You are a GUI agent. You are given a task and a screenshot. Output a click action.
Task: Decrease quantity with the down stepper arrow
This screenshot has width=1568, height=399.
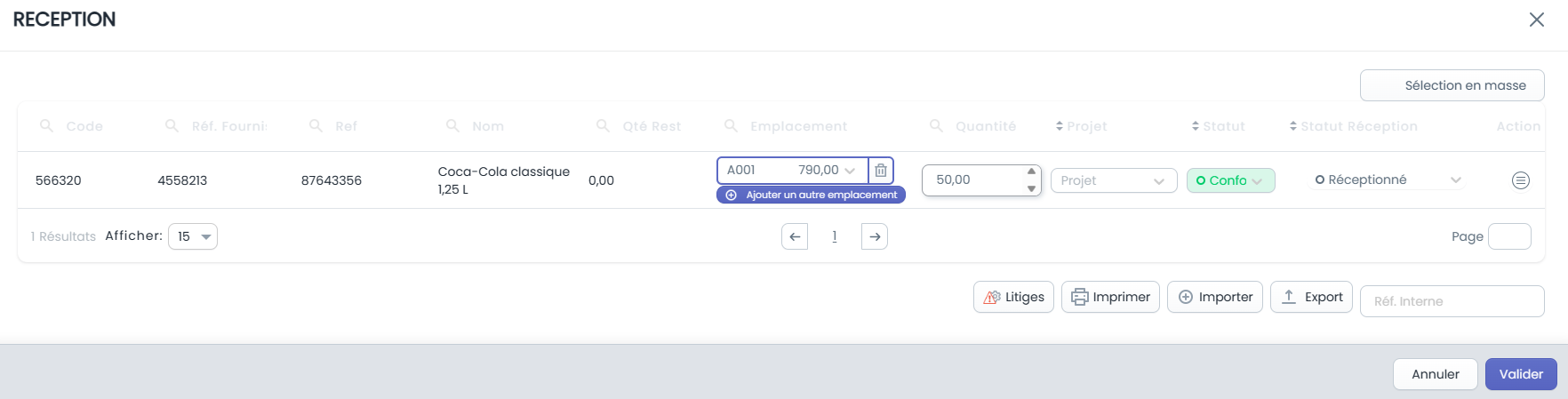click(x=1031, y=188)
